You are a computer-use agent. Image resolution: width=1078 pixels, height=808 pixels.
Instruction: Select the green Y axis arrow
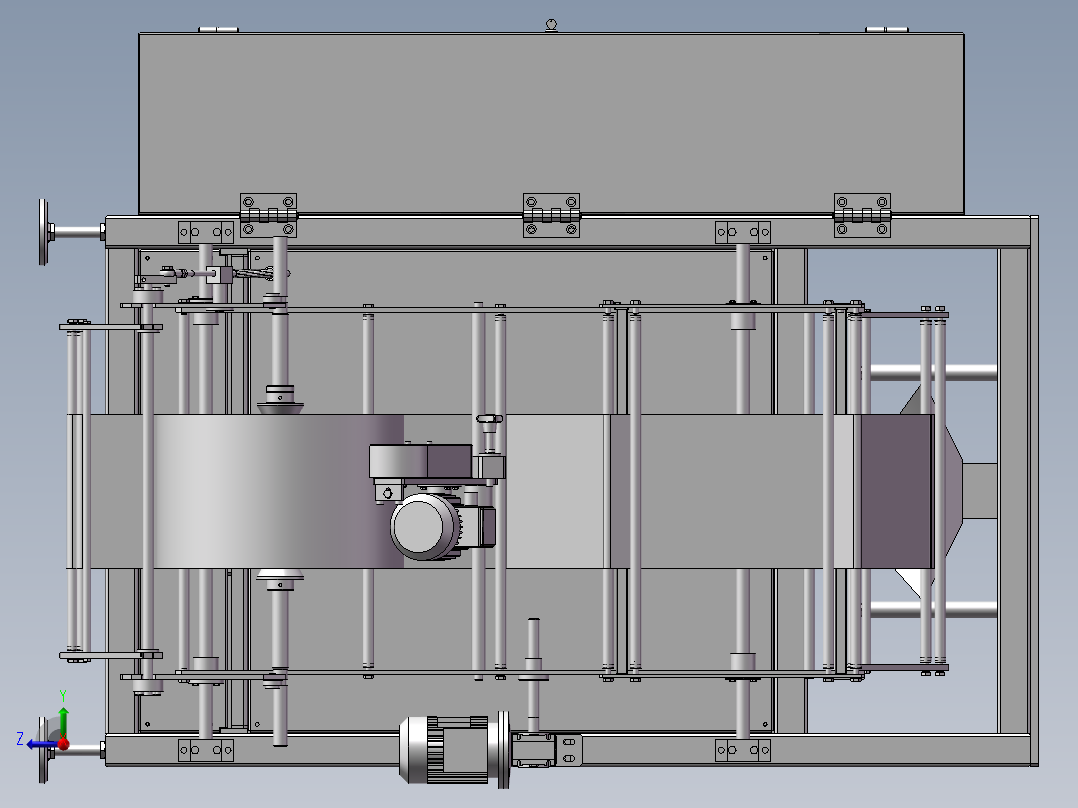[63, 721]
